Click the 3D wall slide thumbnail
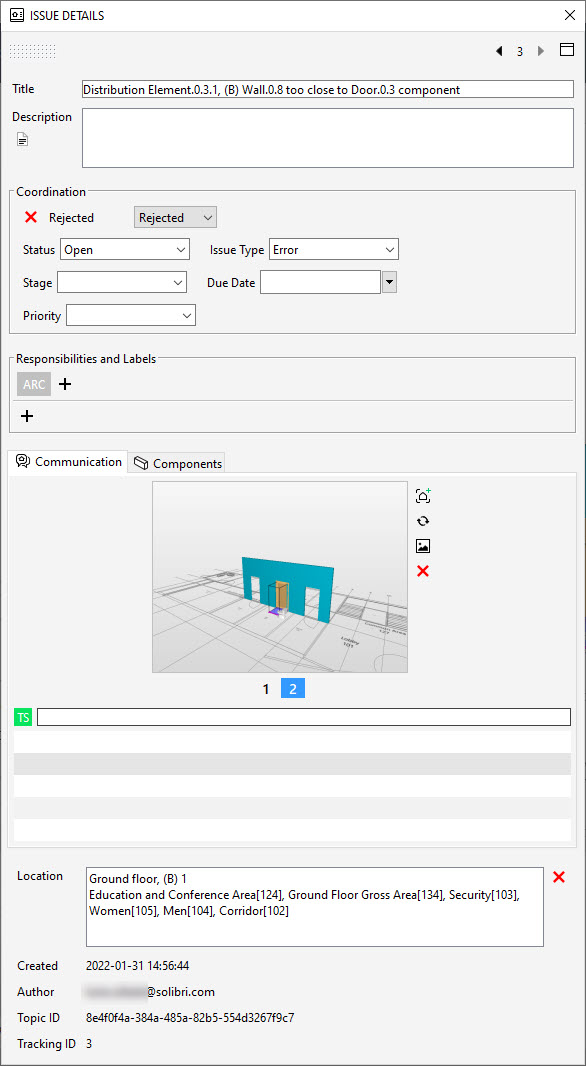Screen dimensions: 586x1066 280,577
